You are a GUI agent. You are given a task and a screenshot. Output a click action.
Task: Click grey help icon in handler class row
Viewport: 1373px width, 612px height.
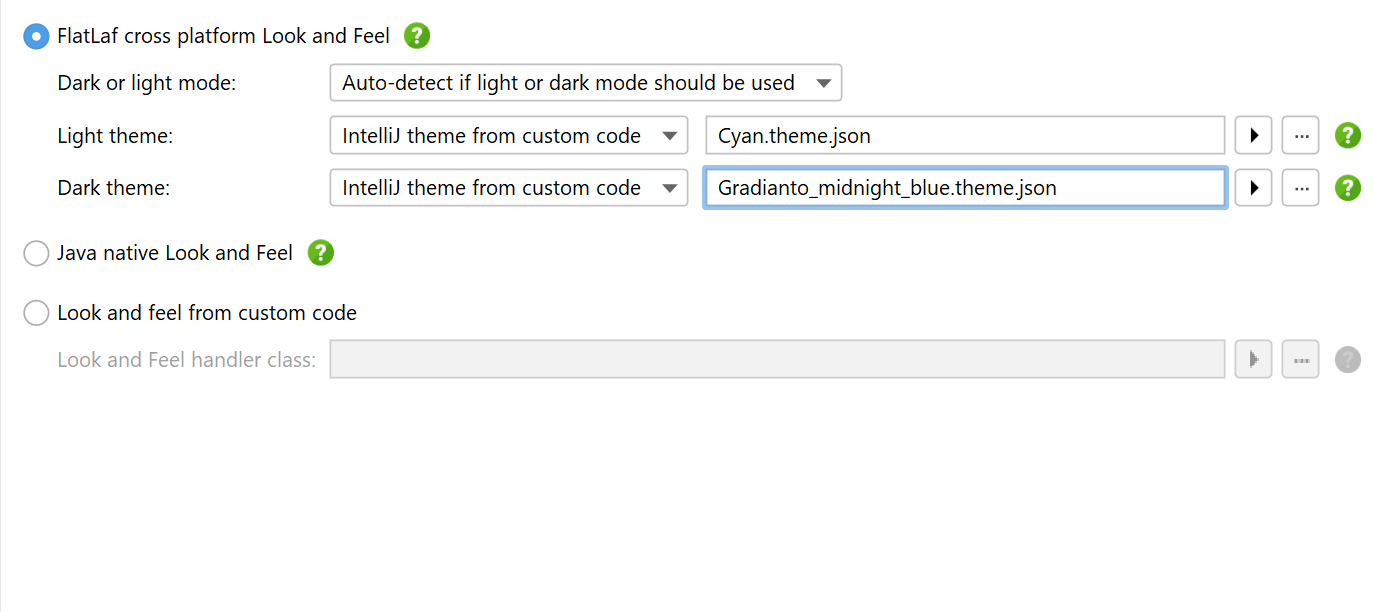[x=1348, y=359]
